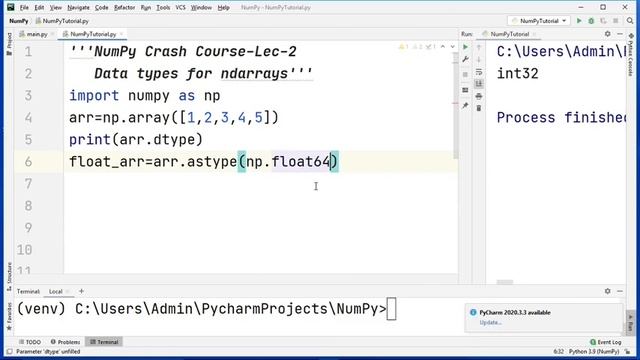Open the Edit menu

click(39, 7)
